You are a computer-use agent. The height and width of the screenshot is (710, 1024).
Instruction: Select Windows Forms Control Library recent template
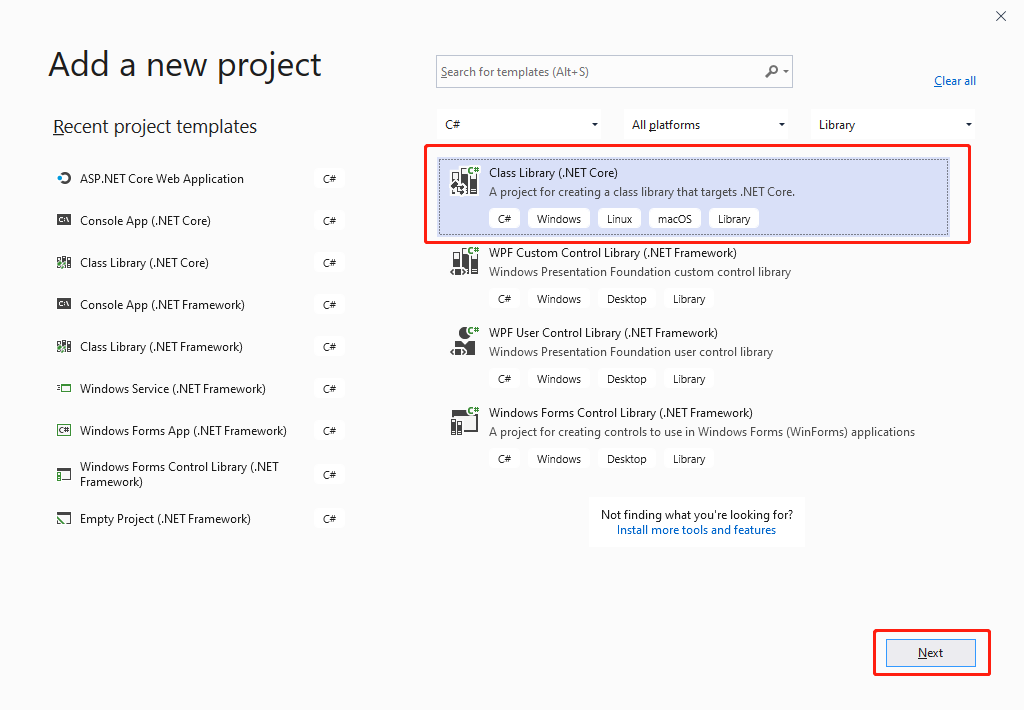199,474
